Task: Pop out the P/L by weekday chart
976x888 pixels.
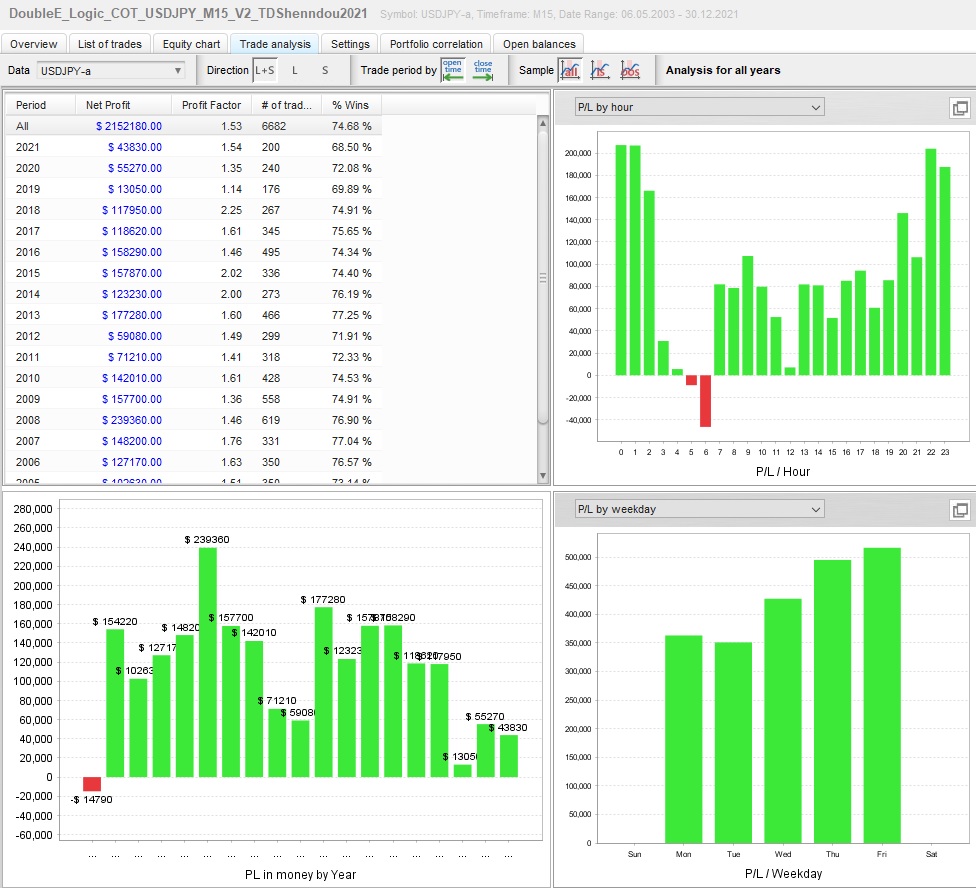Action: 959,510
